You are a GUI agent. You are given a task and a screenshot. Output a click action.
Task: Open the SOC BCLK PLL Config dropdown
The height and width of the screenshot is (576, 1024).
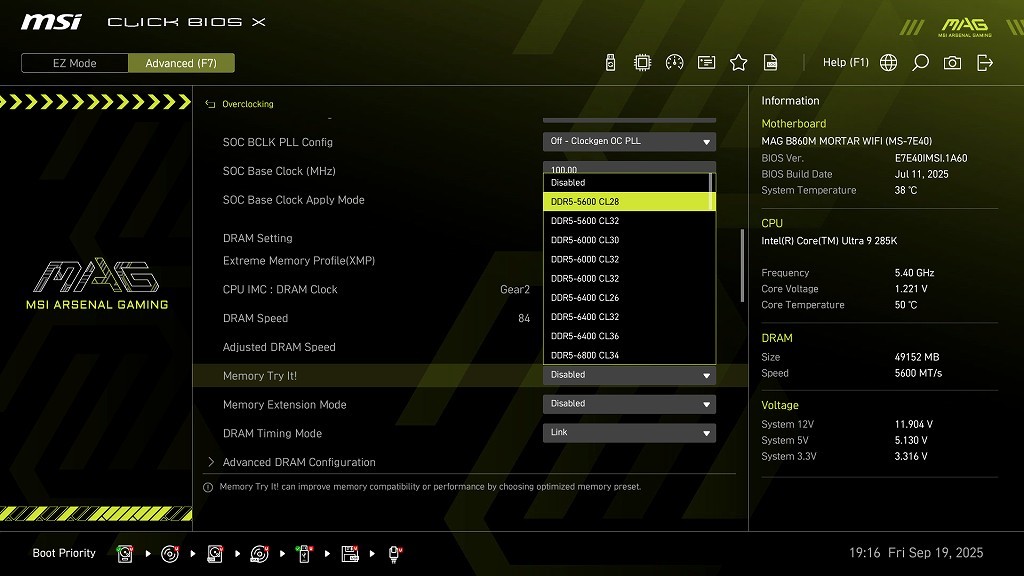[629, 142]
